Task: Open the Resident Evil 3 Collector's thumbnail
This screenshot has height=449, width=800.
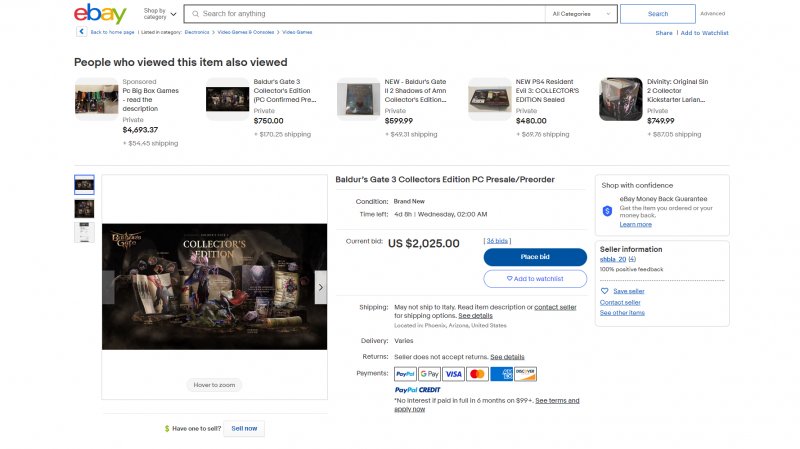Action: click(x=490, y=99)
